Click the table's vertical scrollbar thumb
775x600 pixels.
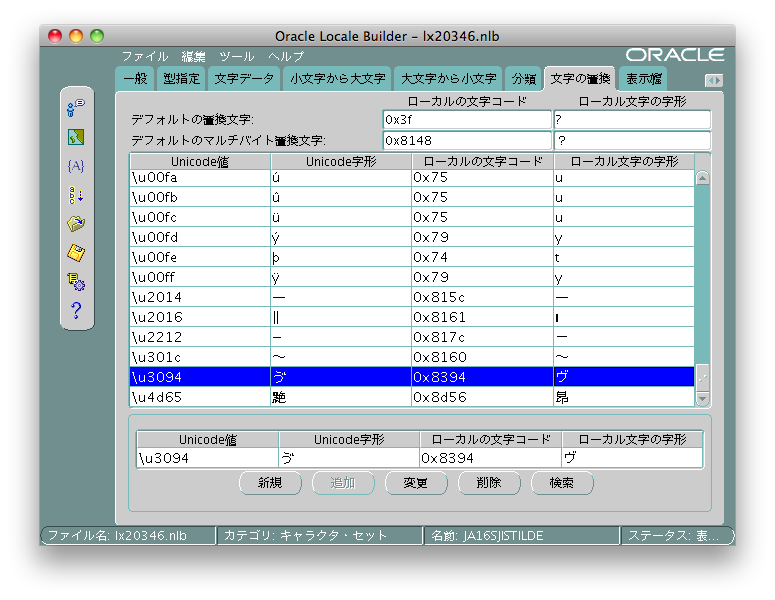pos(702,377)
